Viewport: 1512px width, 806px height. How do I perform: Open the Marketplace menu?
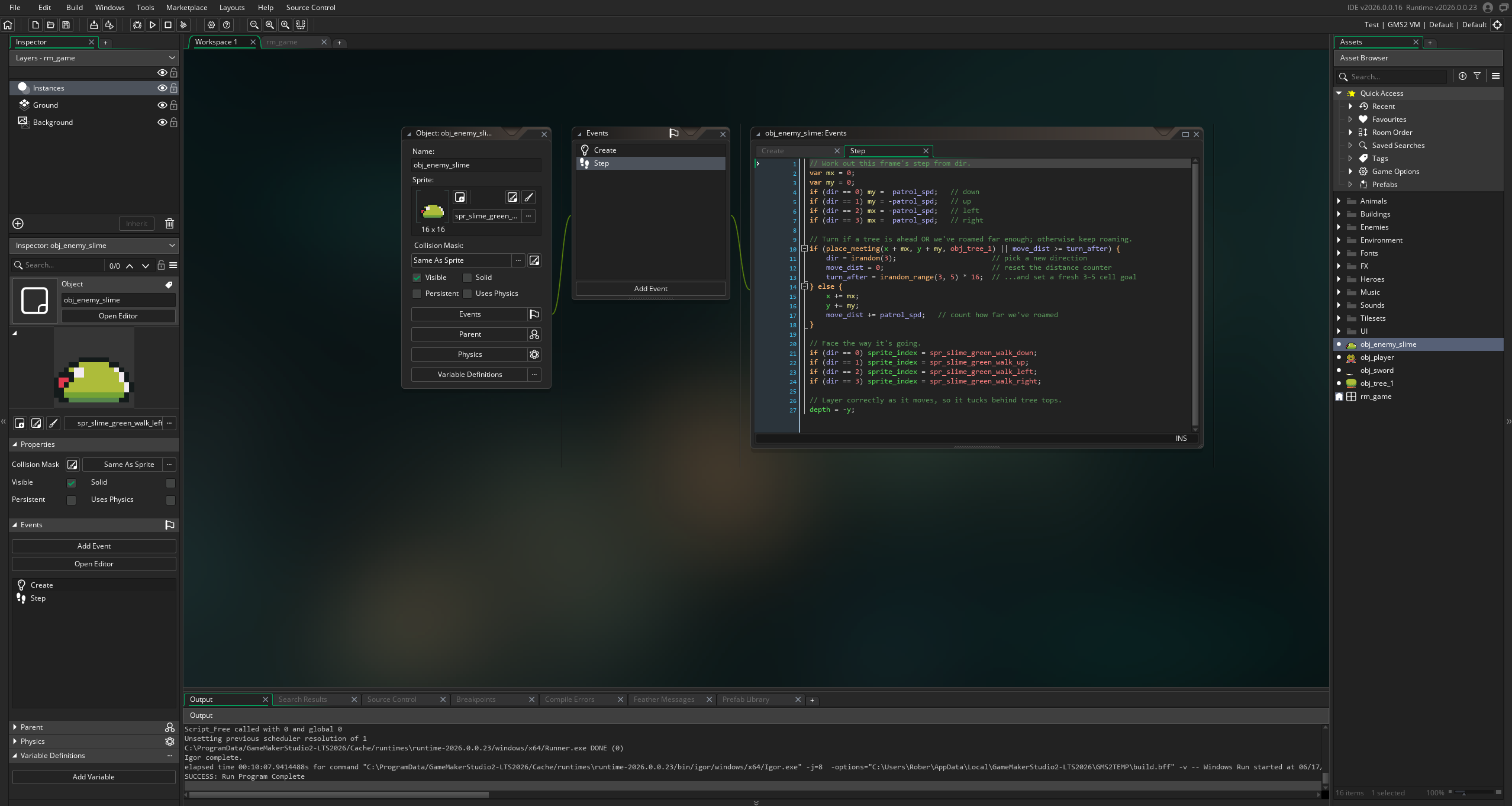point(186,8)
